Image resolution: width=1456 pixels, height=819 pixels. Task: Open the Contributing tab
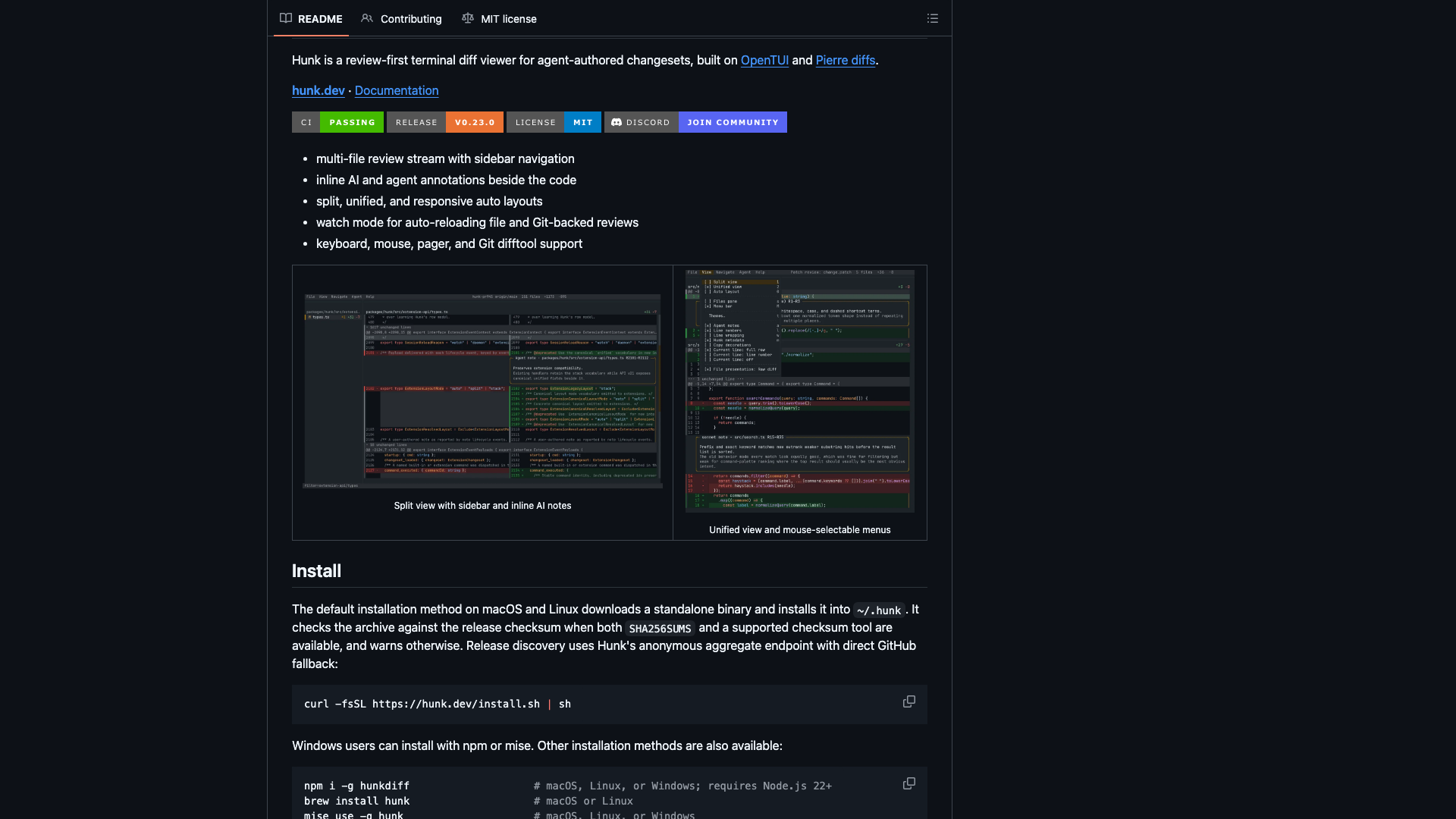click(x=401, y=18)
